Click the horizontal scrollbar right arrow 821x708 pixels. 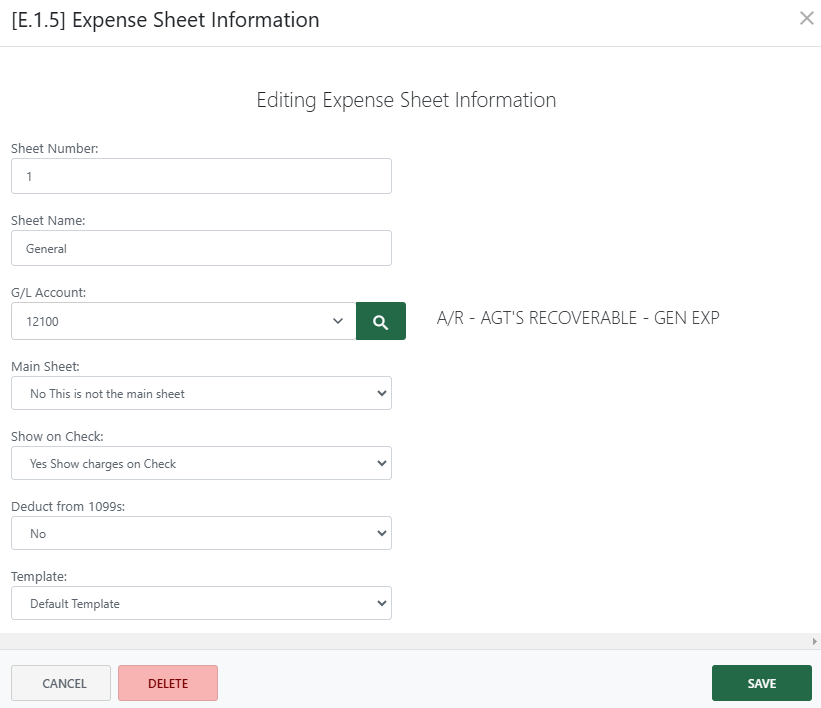click(814, 641)
